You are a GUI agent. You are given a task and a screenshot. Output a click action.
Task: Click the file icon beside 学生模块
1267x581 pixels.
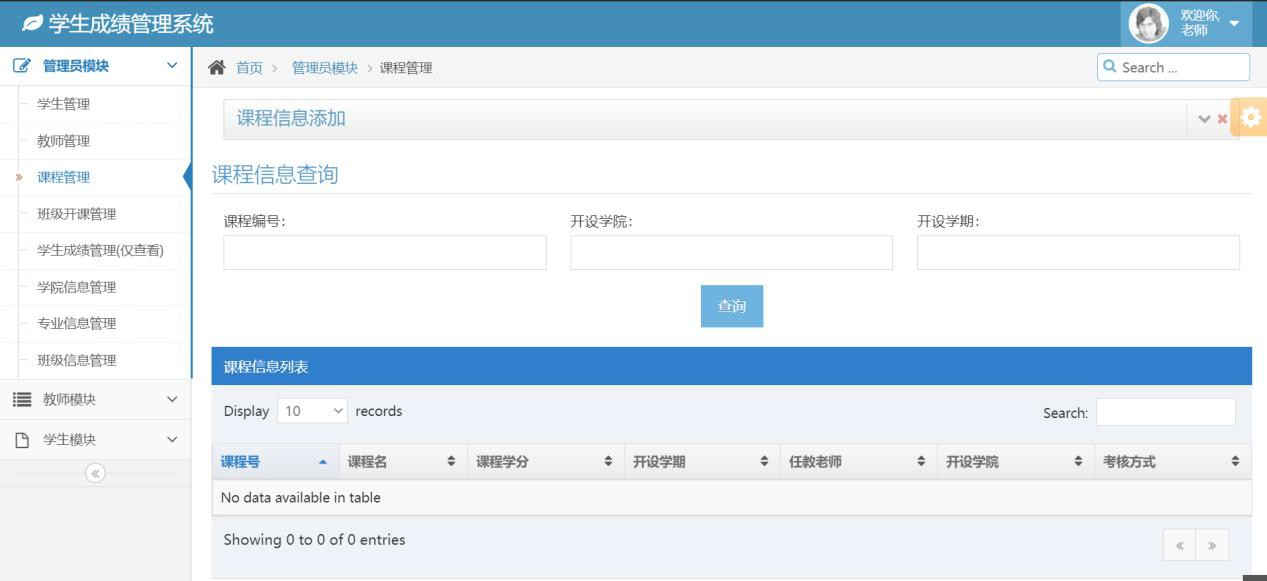22,440
